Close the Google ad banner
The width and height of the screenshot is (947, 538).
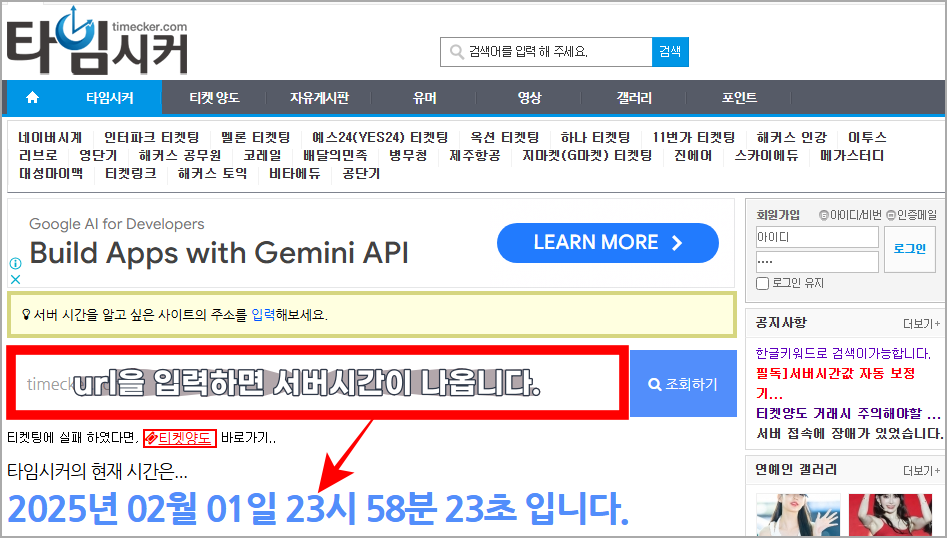16,279
